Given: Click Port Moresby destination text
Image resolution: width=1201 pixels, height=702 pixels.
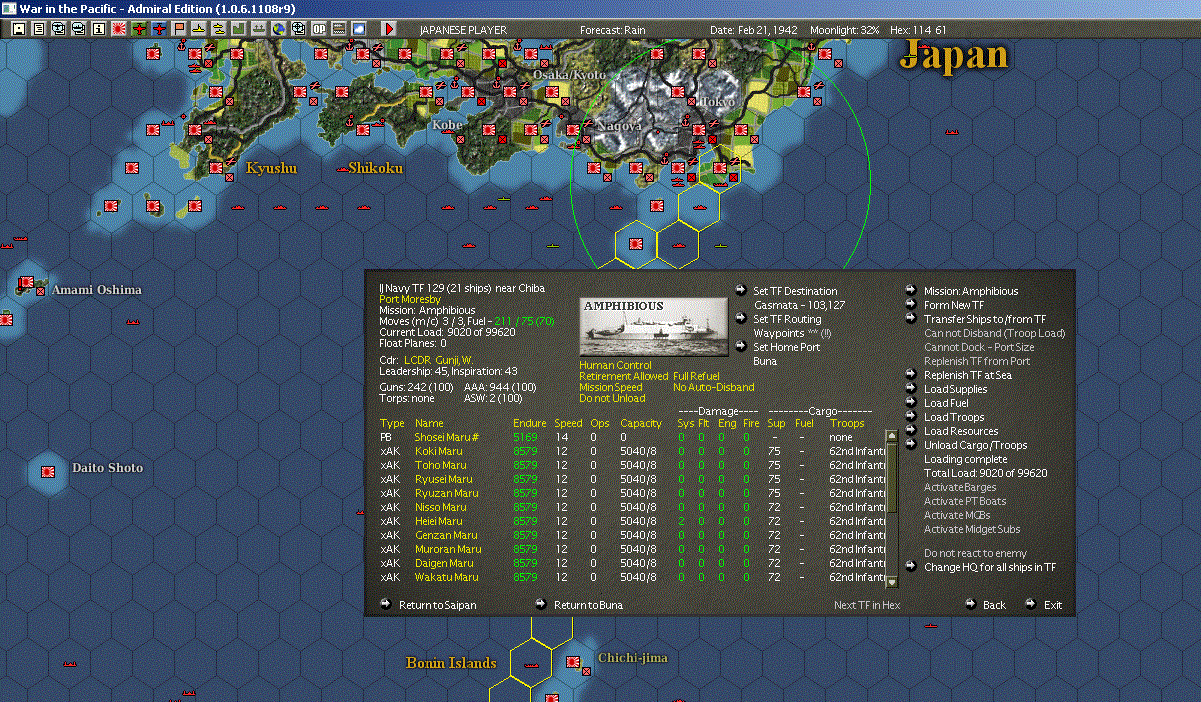Looking at the screenshot, I should [410, 300].
